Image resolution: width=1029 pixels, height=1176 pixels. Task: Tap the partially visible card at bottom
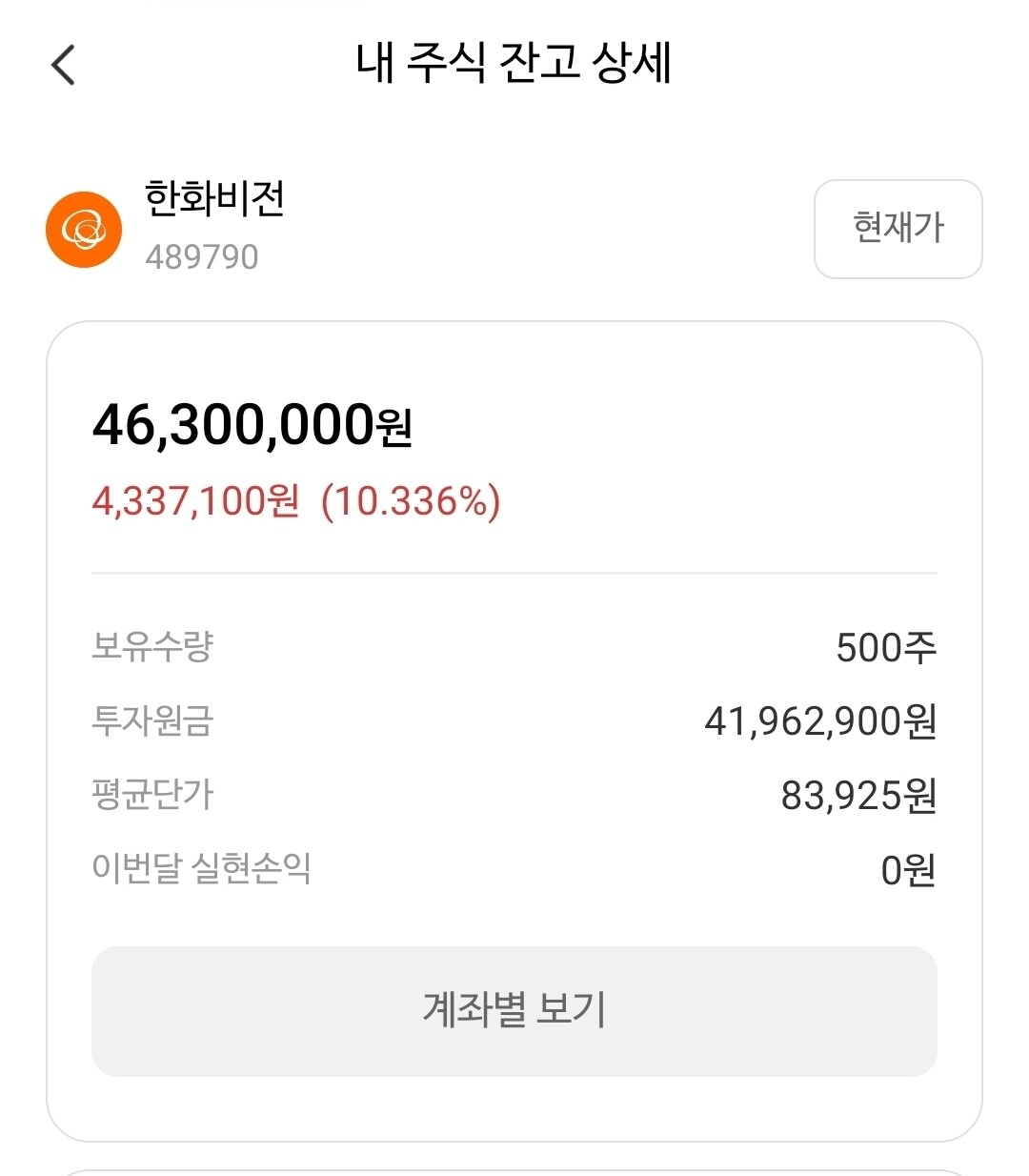point(514,1171)
